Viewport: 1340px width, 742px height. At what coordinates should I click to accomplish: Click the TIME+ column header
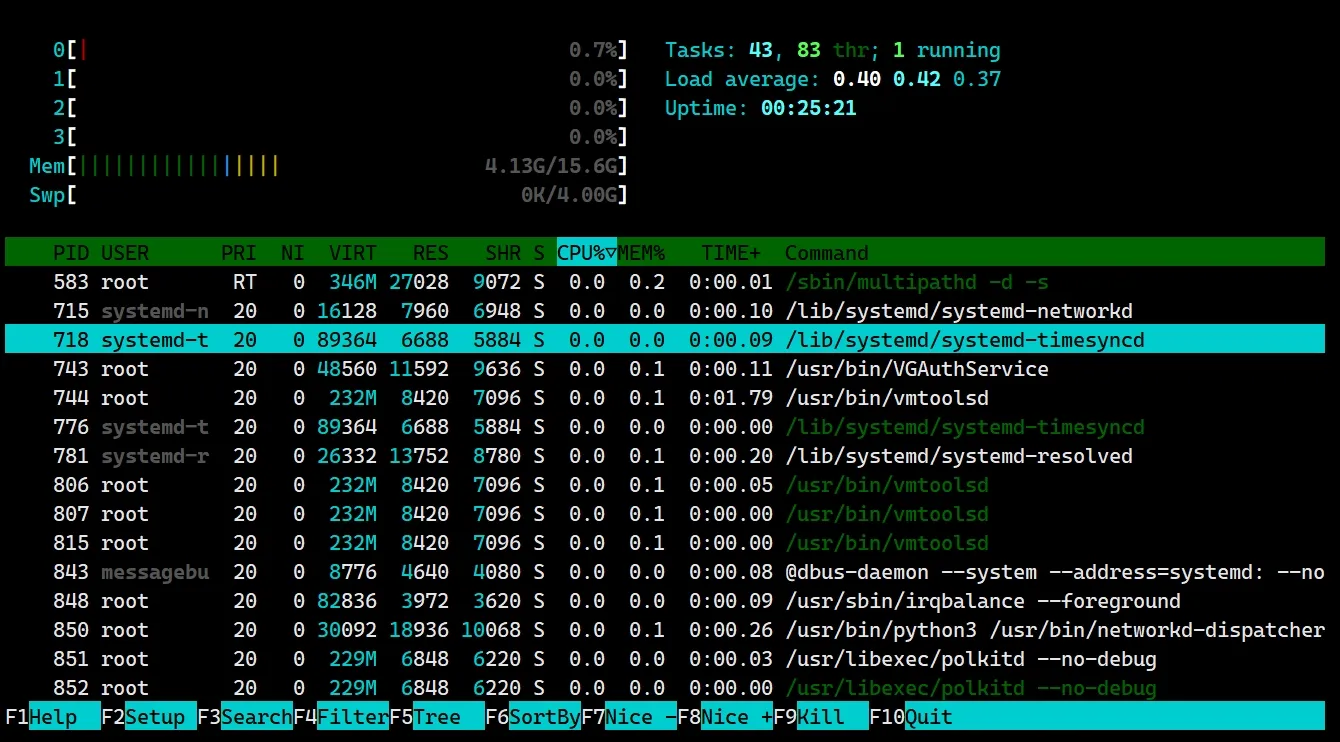(x=731, y=253)
